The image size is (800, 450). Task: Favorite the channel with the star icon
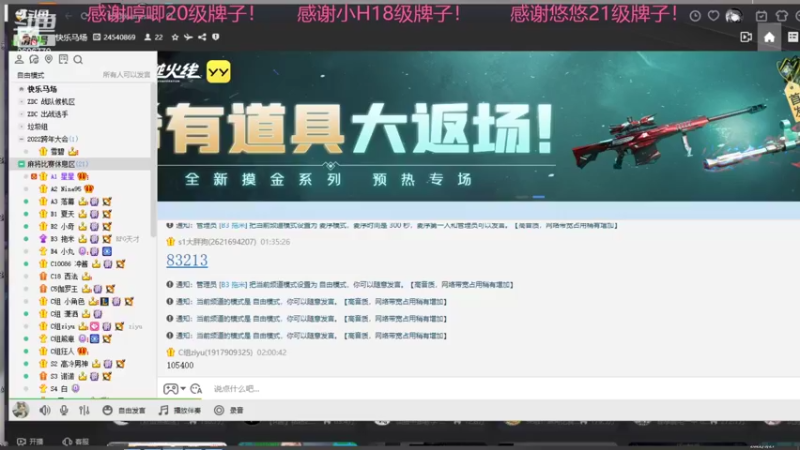175,37
